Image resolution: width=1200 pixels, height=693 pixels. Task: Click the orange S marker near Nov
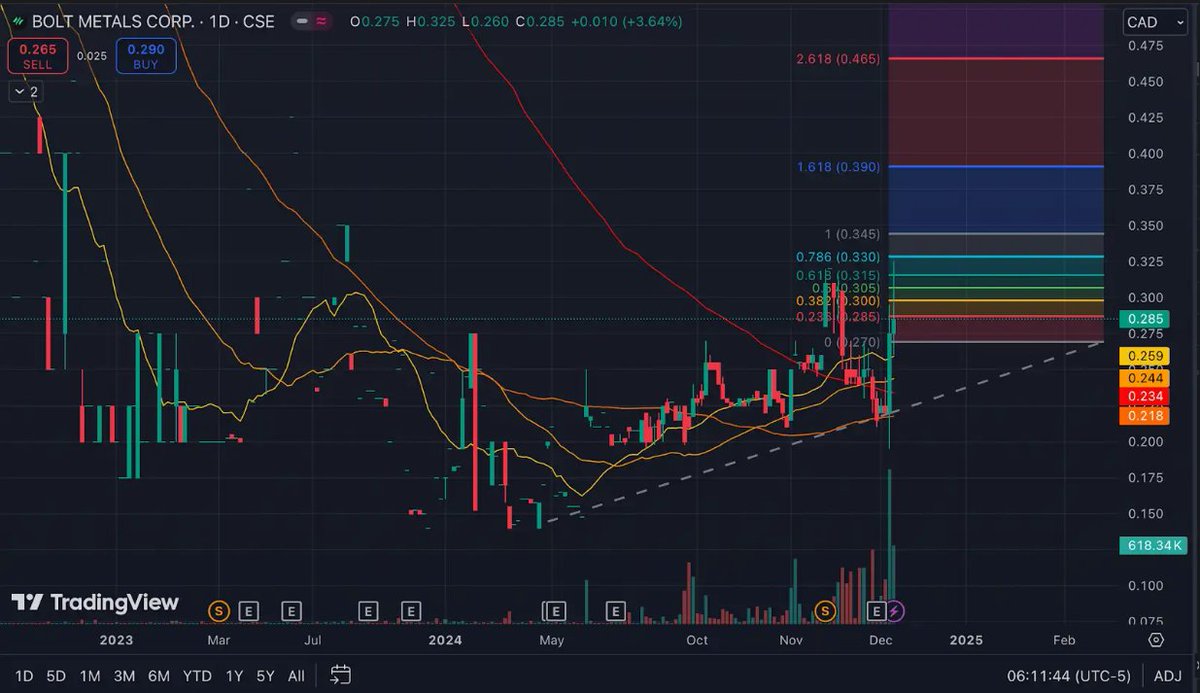coord(825,610)
